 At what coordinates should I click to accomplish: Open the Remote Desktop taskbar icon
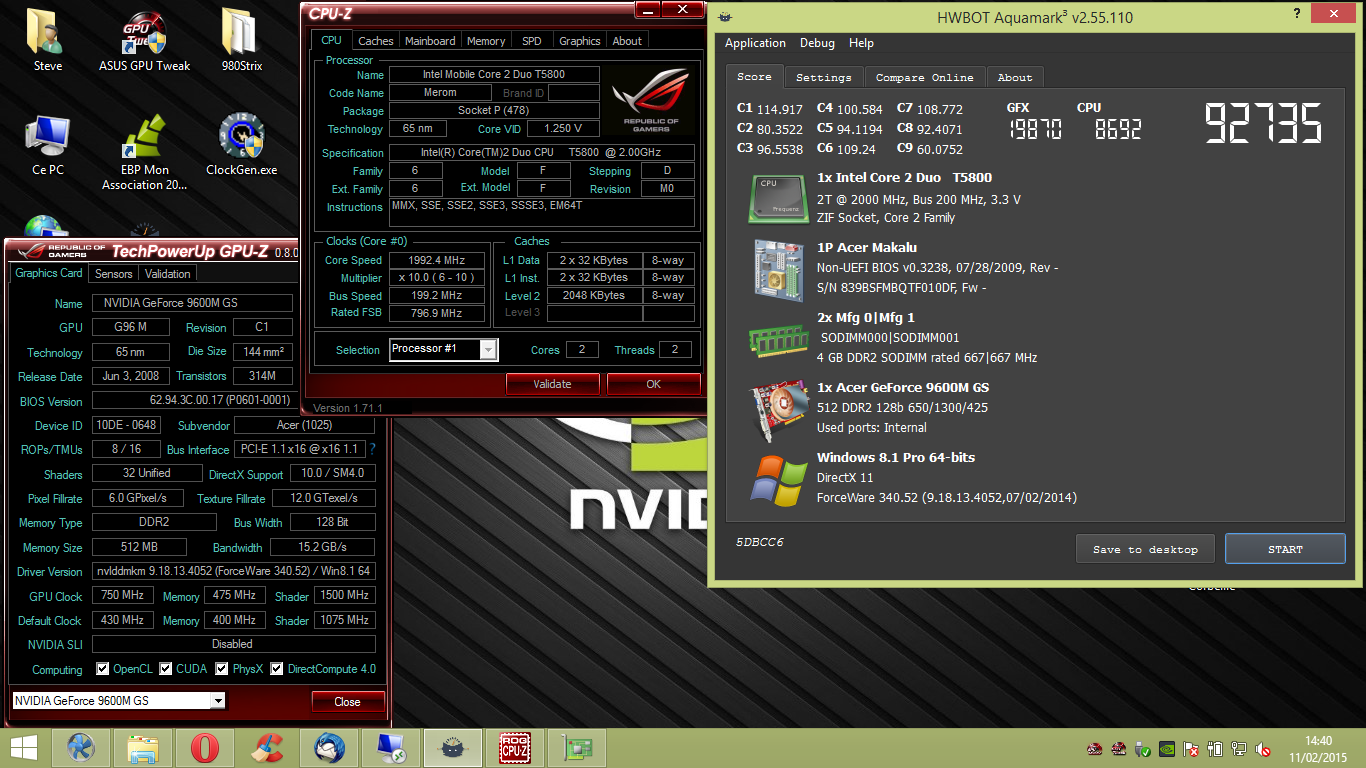(x=390, y=747)
